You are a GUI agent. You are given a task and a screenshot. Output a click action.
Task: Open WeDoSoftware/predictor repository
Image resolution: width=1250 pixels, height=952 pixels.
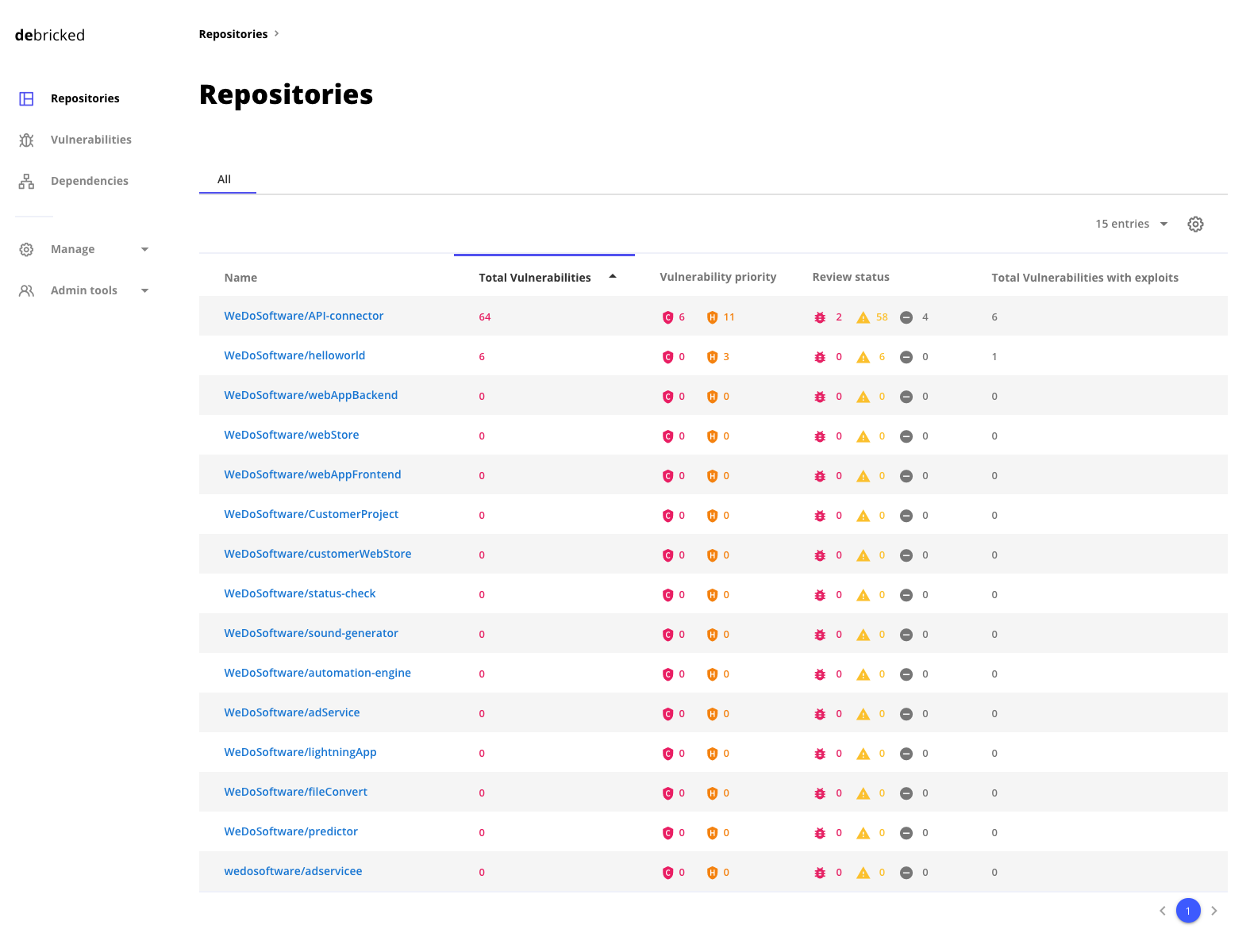pos(290,831)
